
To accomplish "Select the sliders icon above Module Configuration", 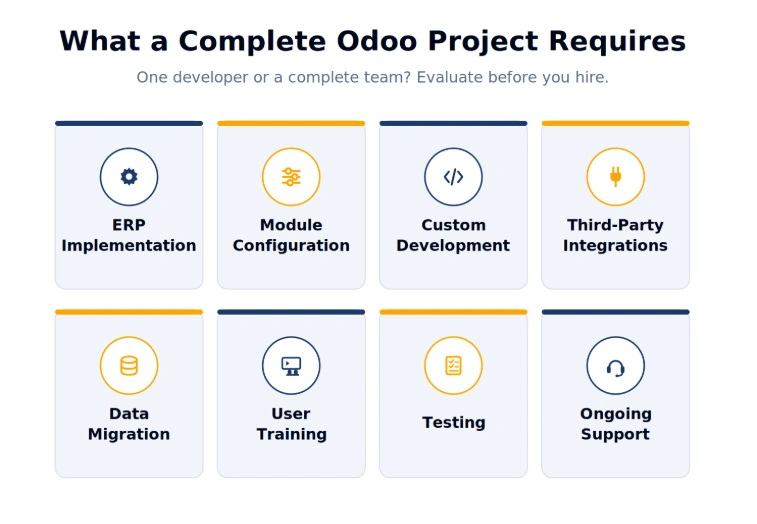I will 291,177.
